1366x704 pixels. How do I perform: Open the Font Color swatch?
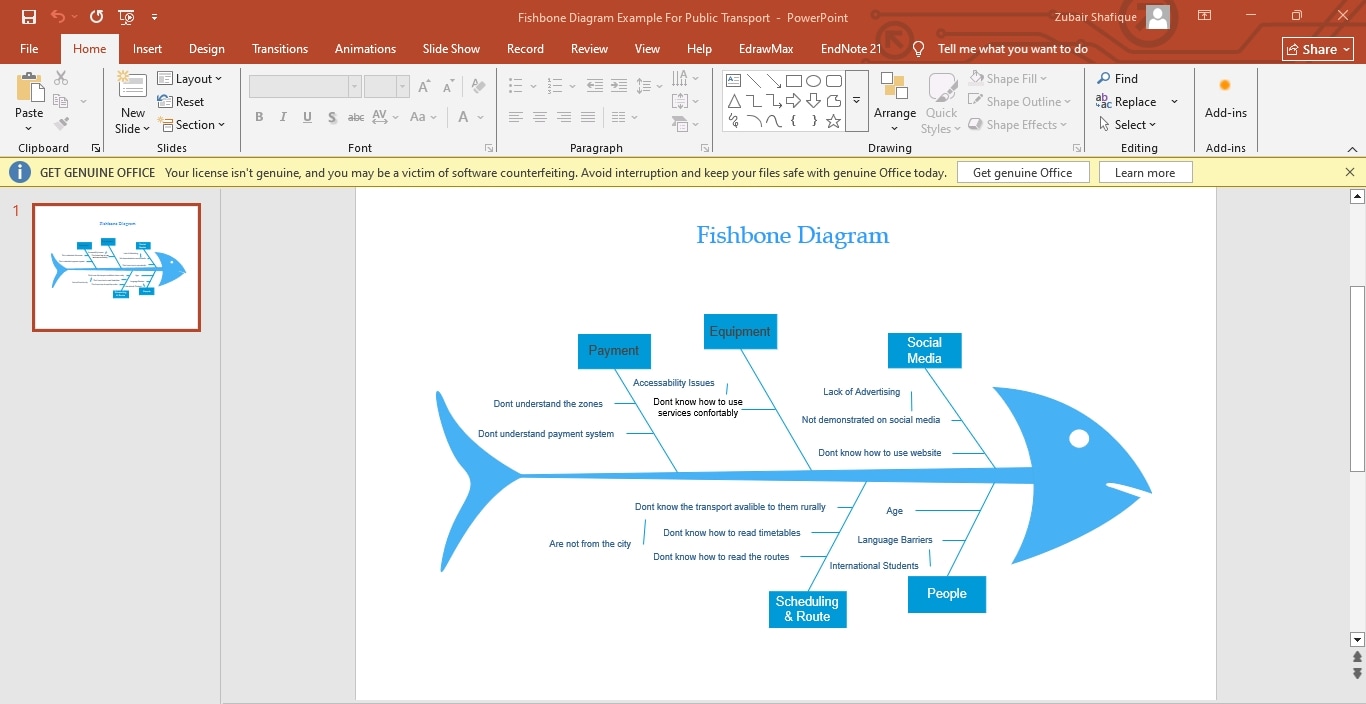(465, 117)
